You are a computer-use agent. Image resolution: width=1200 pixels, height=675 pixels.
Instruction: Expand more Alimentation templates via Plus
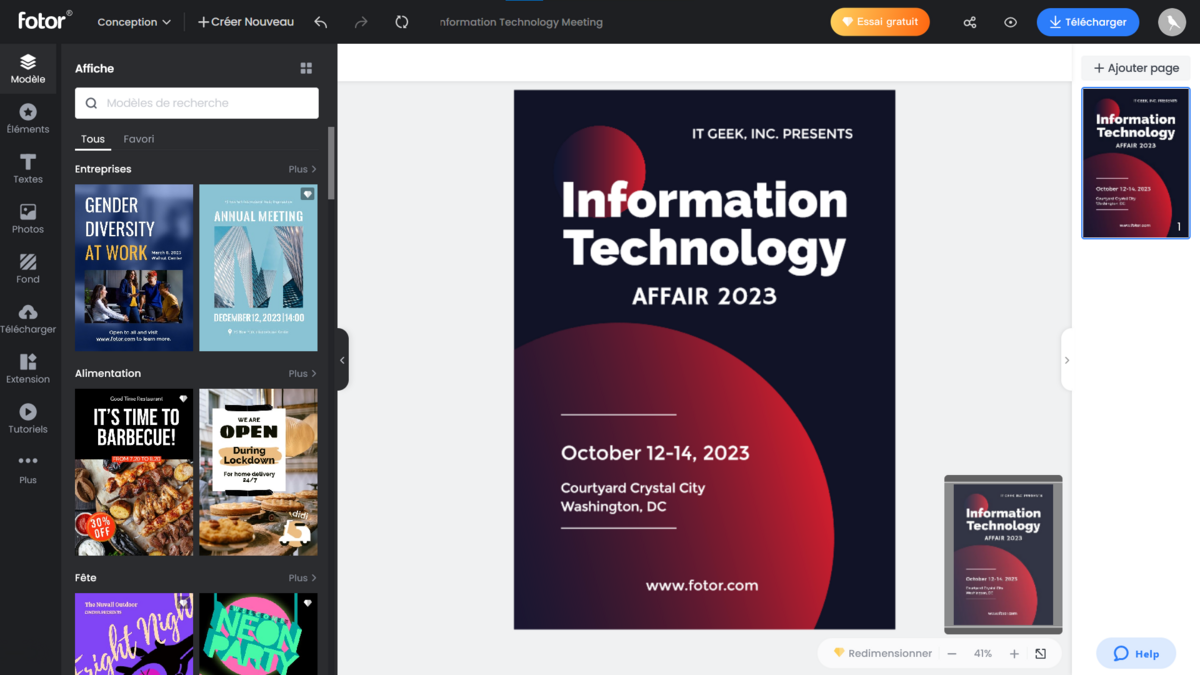(303, 373)
